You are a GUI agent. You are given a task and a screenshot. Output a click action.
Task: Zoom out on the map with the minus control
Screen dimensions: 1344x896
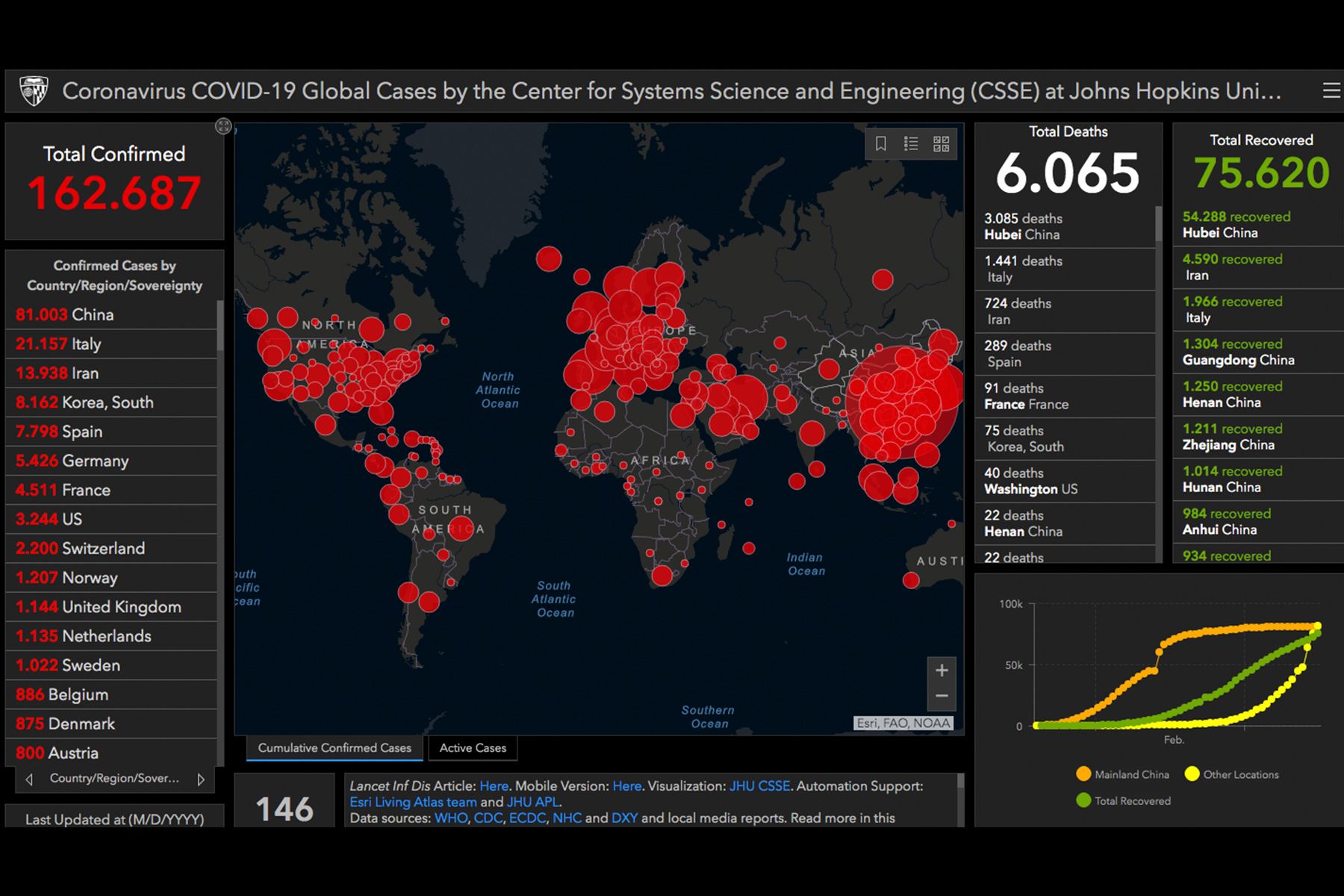coord(942,695)
